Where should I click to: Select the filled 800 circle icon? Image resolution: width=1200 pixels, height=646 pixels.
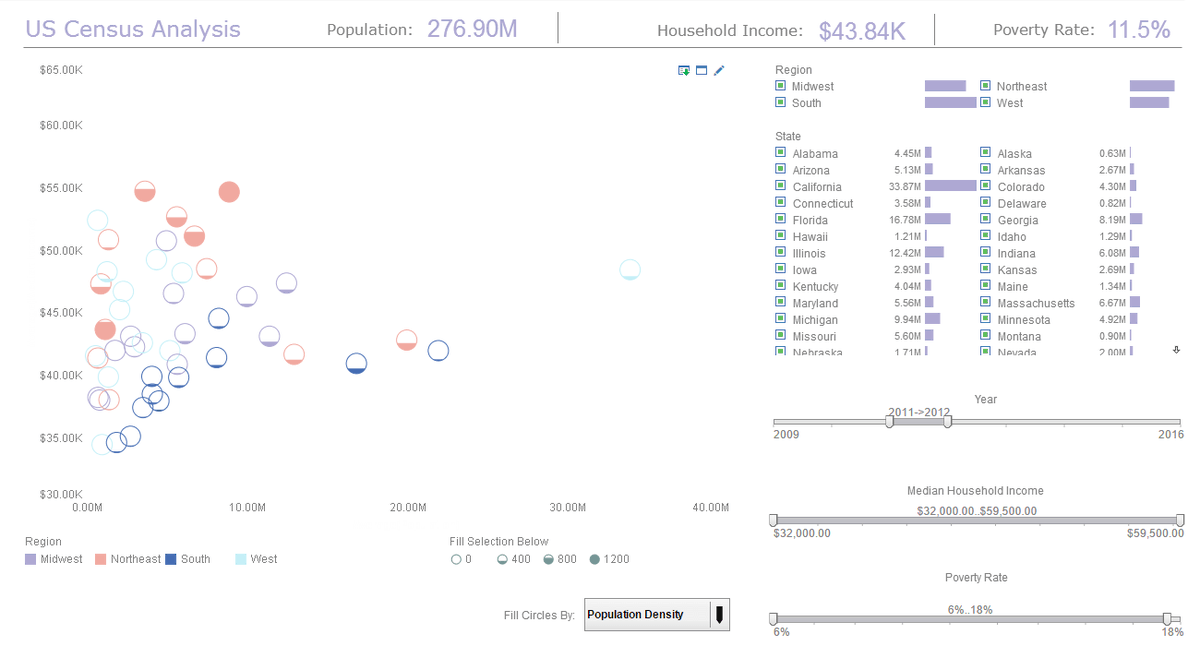548,559
